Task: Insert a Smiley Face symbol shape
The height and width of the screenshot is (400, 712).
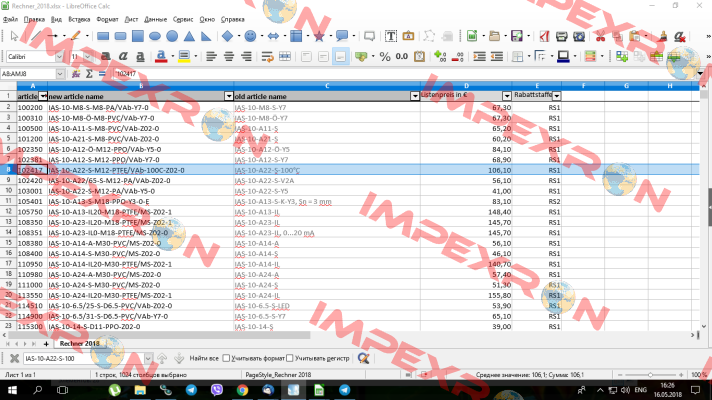Action: pyautogui.click(x=250, y=36)
